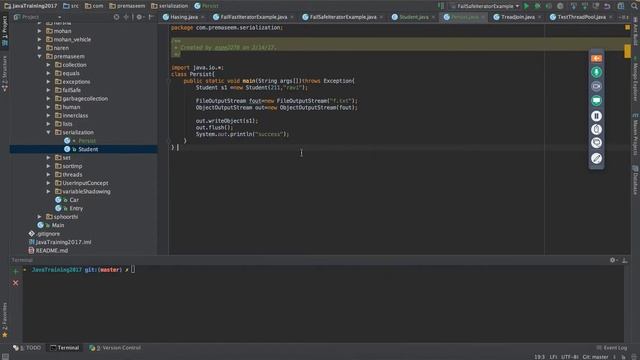Click the green plus new terminal session icon
640x360 pixels.
16,271
